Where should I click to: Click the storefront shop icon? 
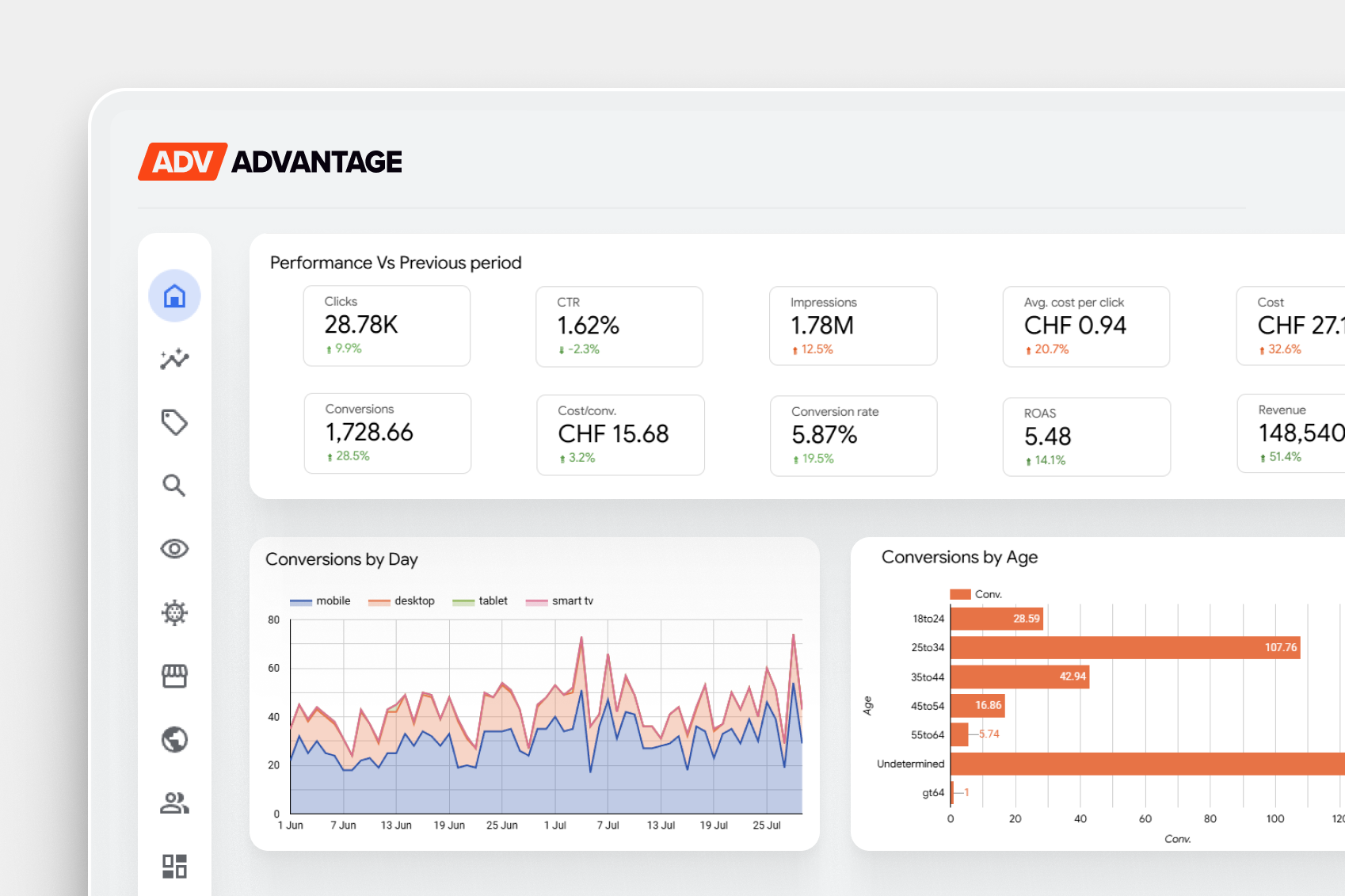pyautogui.click(x=174, y=676)
